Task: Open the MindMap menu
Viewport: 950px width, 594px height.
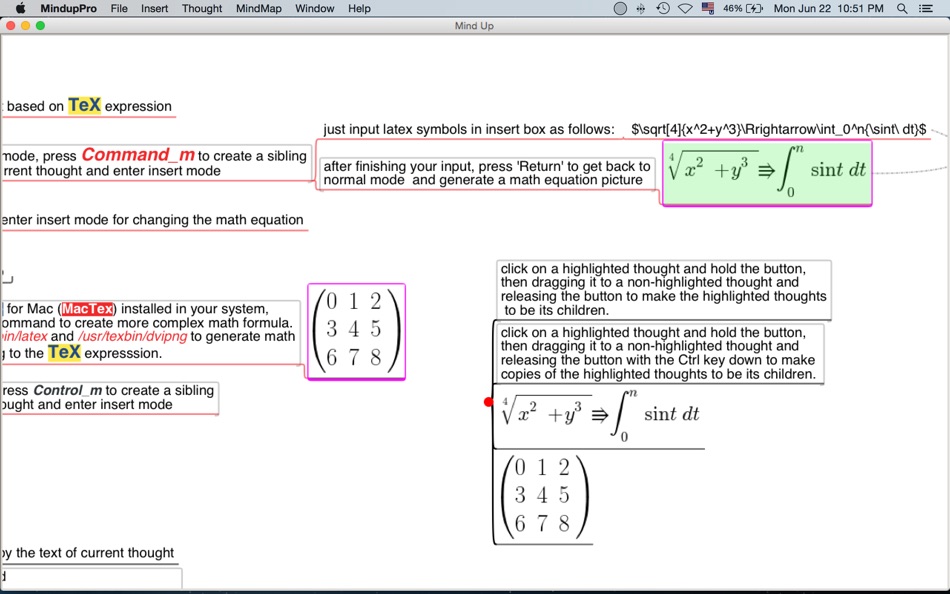Action: point(259,8)
